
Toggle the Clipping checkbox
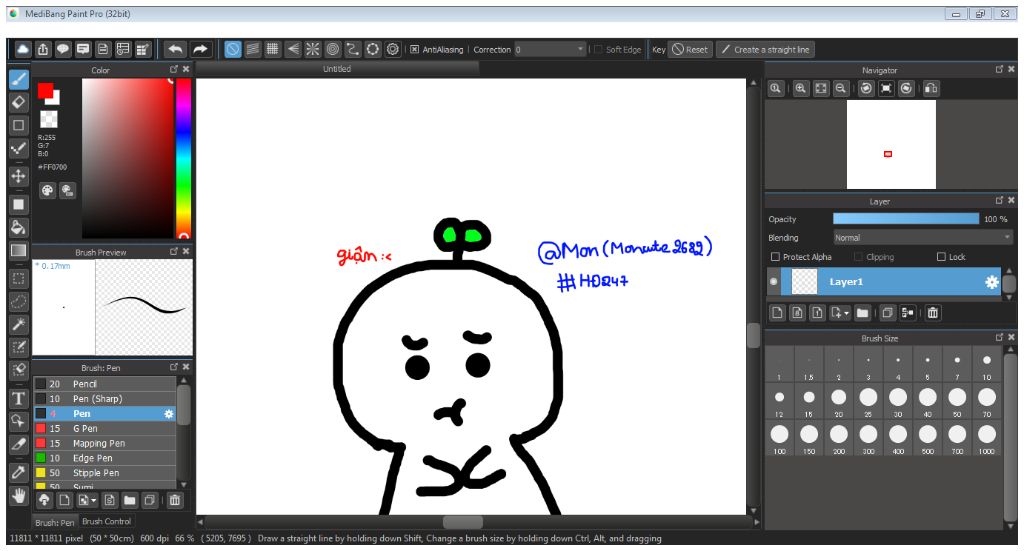click(x=858, y=257)
